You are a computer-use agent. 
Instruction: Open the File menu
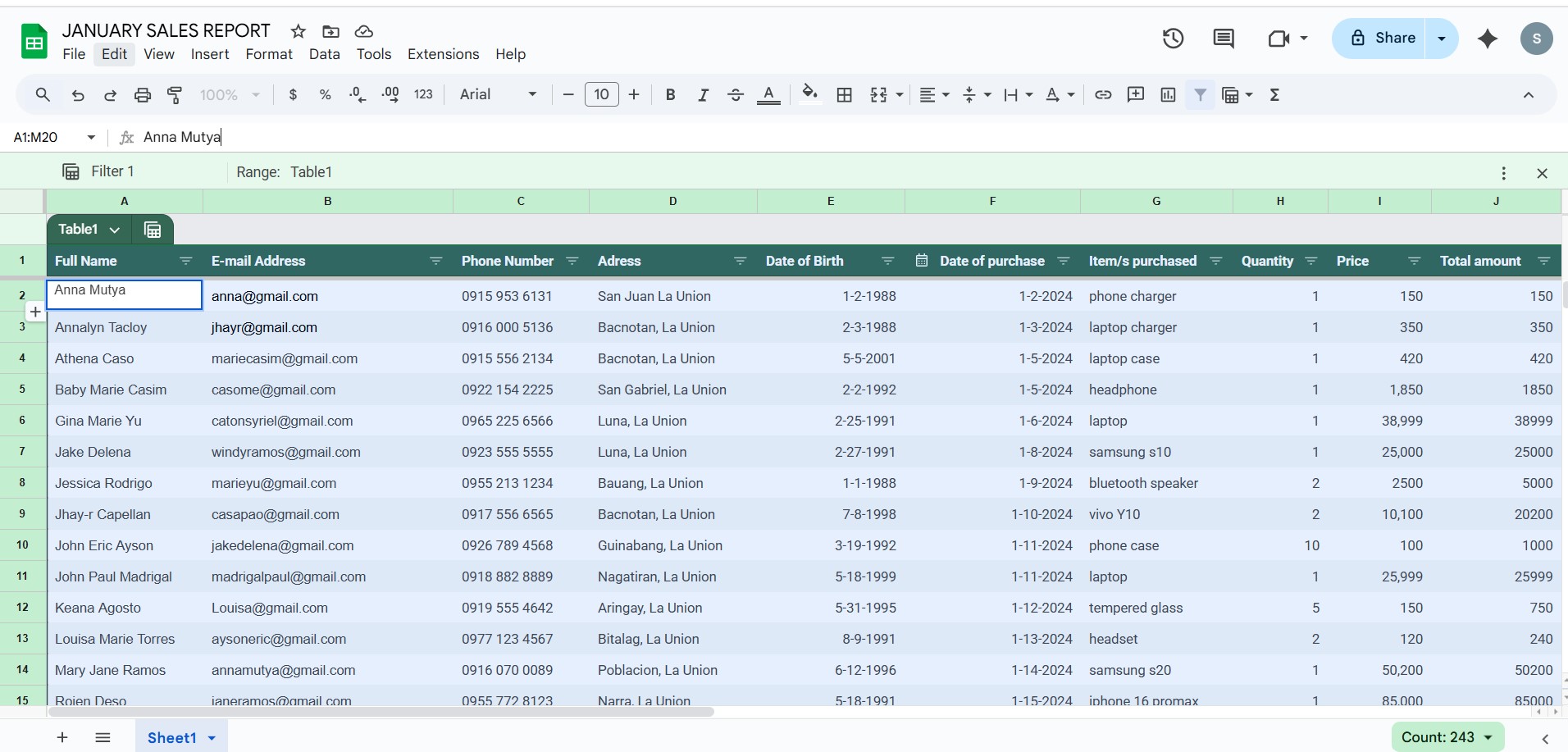click(74, 54)
